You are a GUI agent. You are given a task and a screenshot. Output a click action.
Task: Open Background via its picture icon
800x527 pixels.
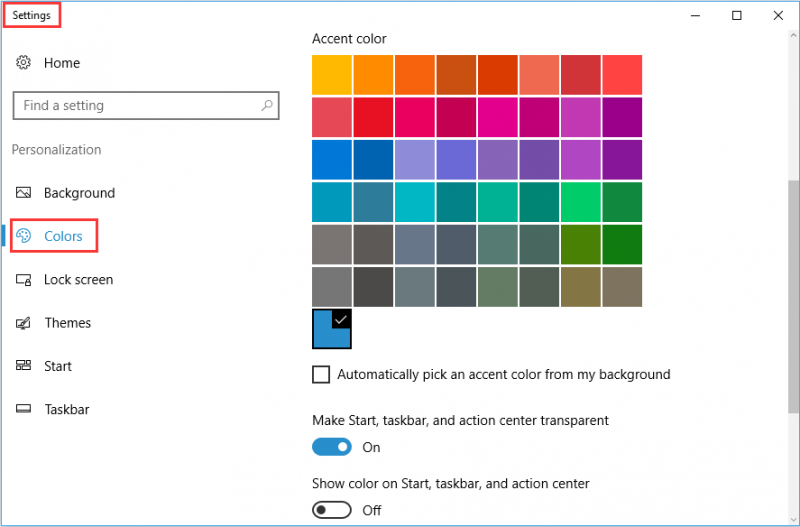pos(23,192)
